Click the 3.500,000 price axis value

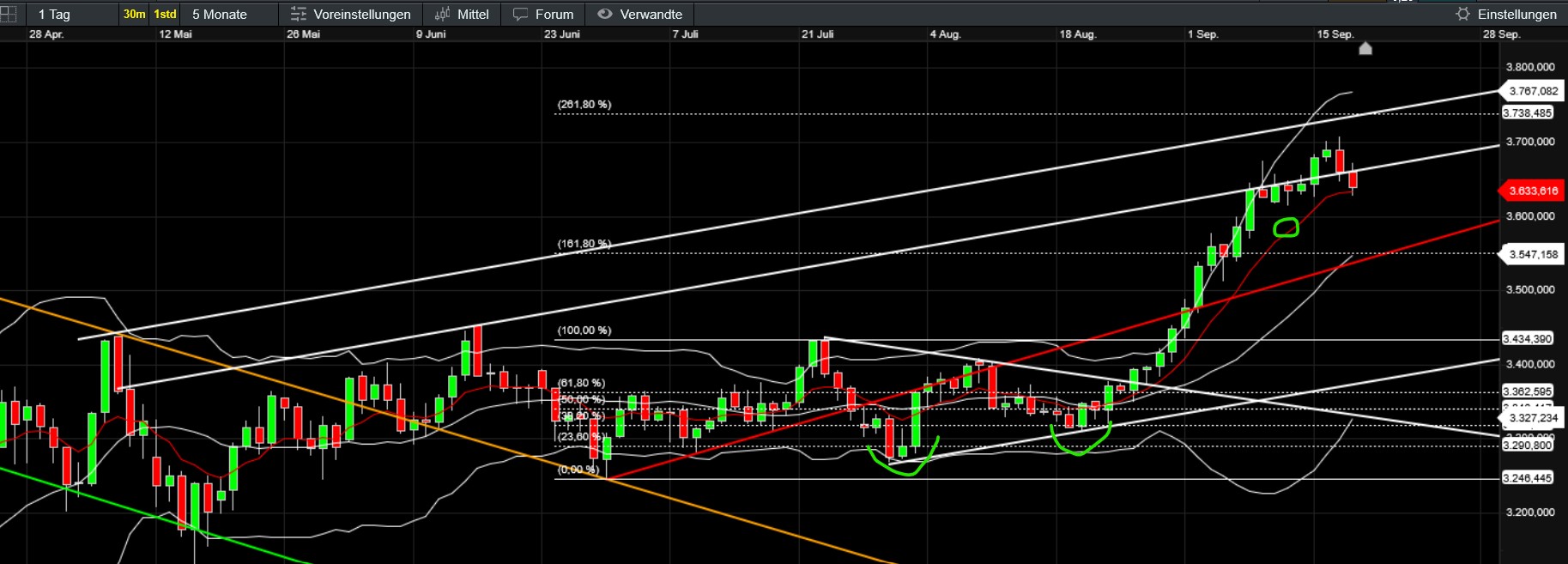[1530, 290]
